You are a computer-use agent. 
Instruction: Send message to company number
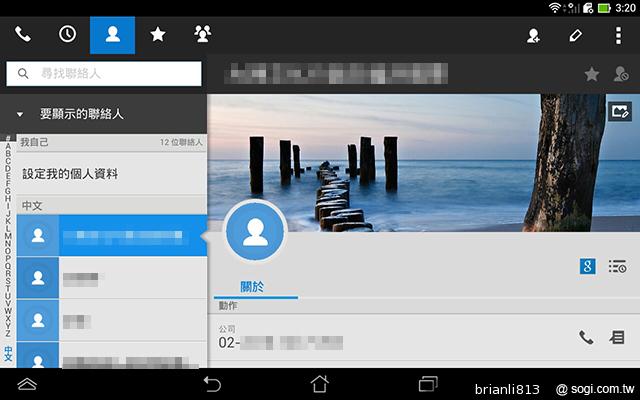[x=618, y=338]
